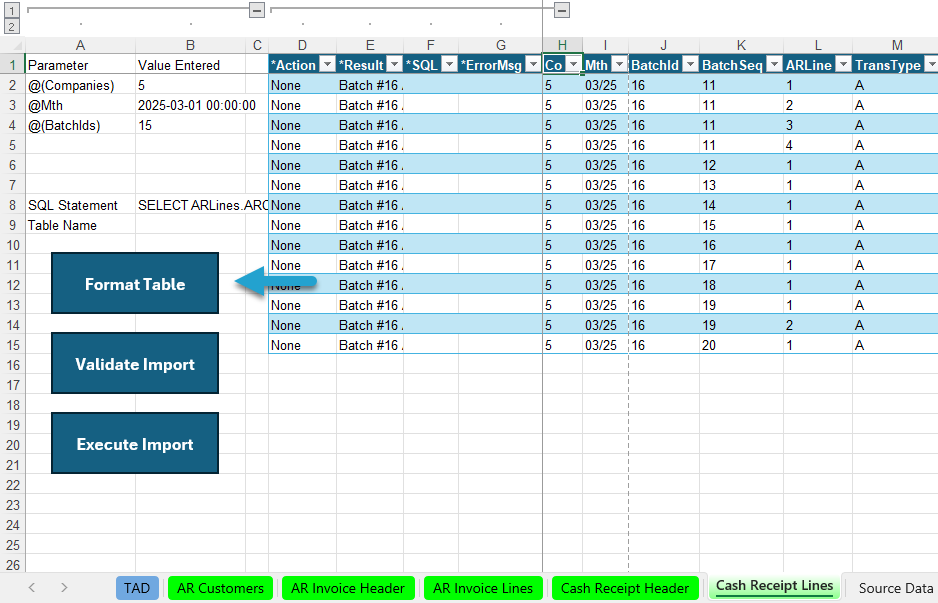The height and width of the screenshot is (603, 938).
Task: Select outline level 1 button
Action: (12, 10)
